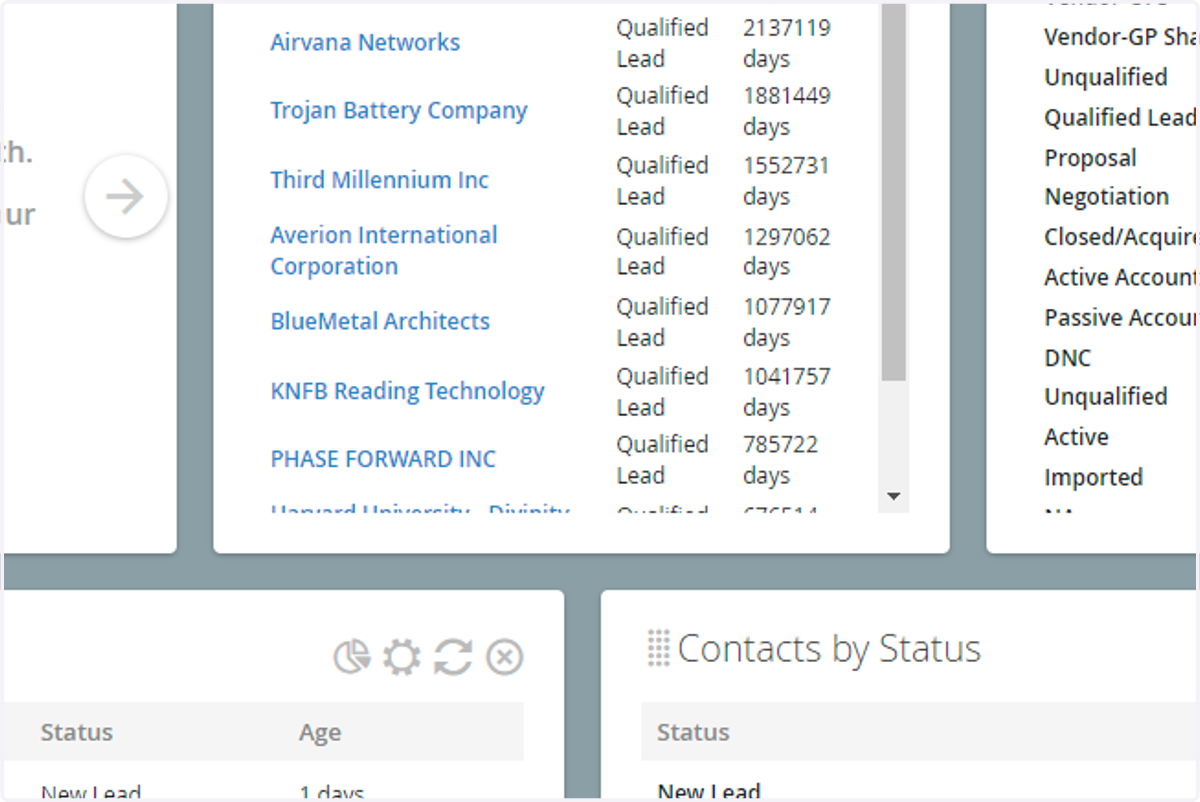
Task: Sort by Status column in left dashlet
Action: pos(77,732)
